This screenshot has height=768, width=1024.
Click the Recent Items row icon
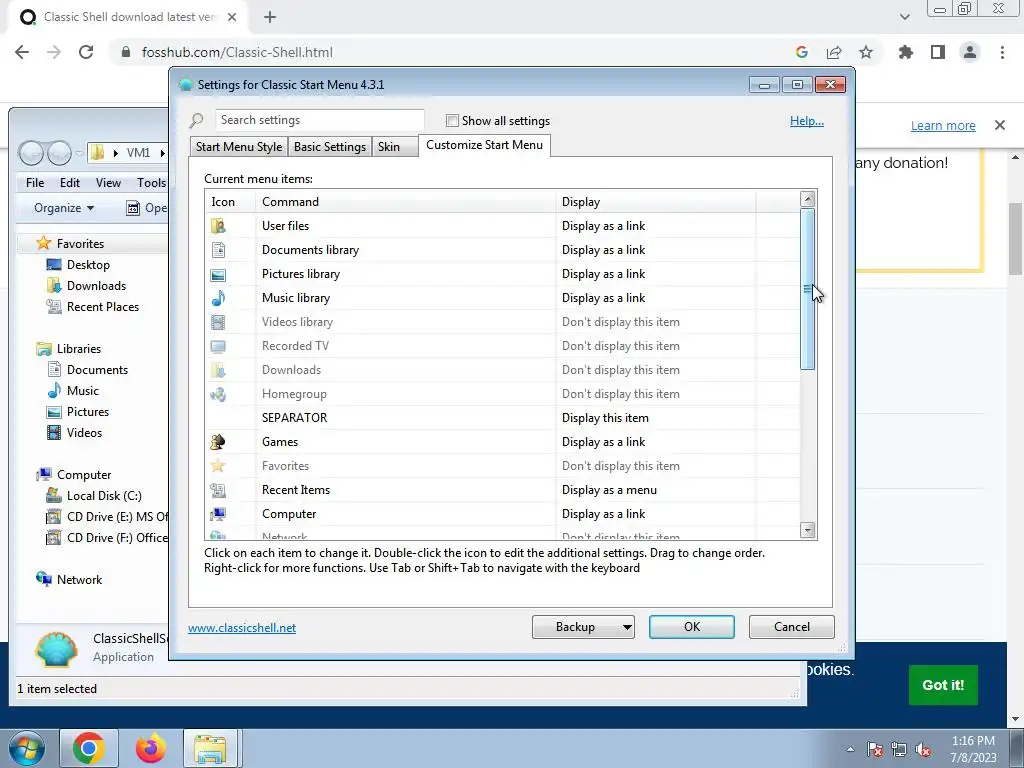[x=218, y=490]
